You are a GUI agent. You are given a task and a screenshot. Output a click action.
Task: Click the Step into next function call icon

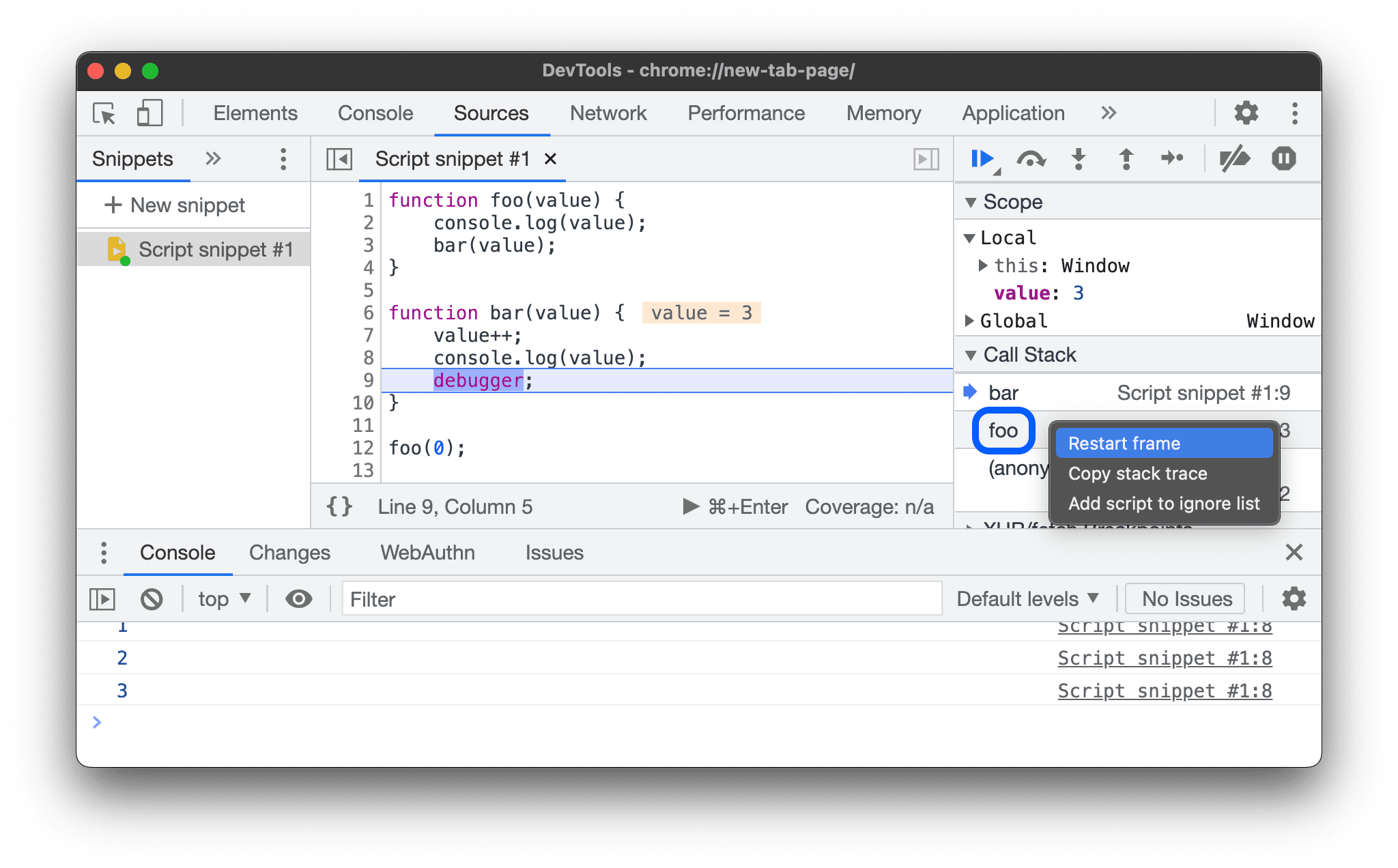(x=1079, y=159)
